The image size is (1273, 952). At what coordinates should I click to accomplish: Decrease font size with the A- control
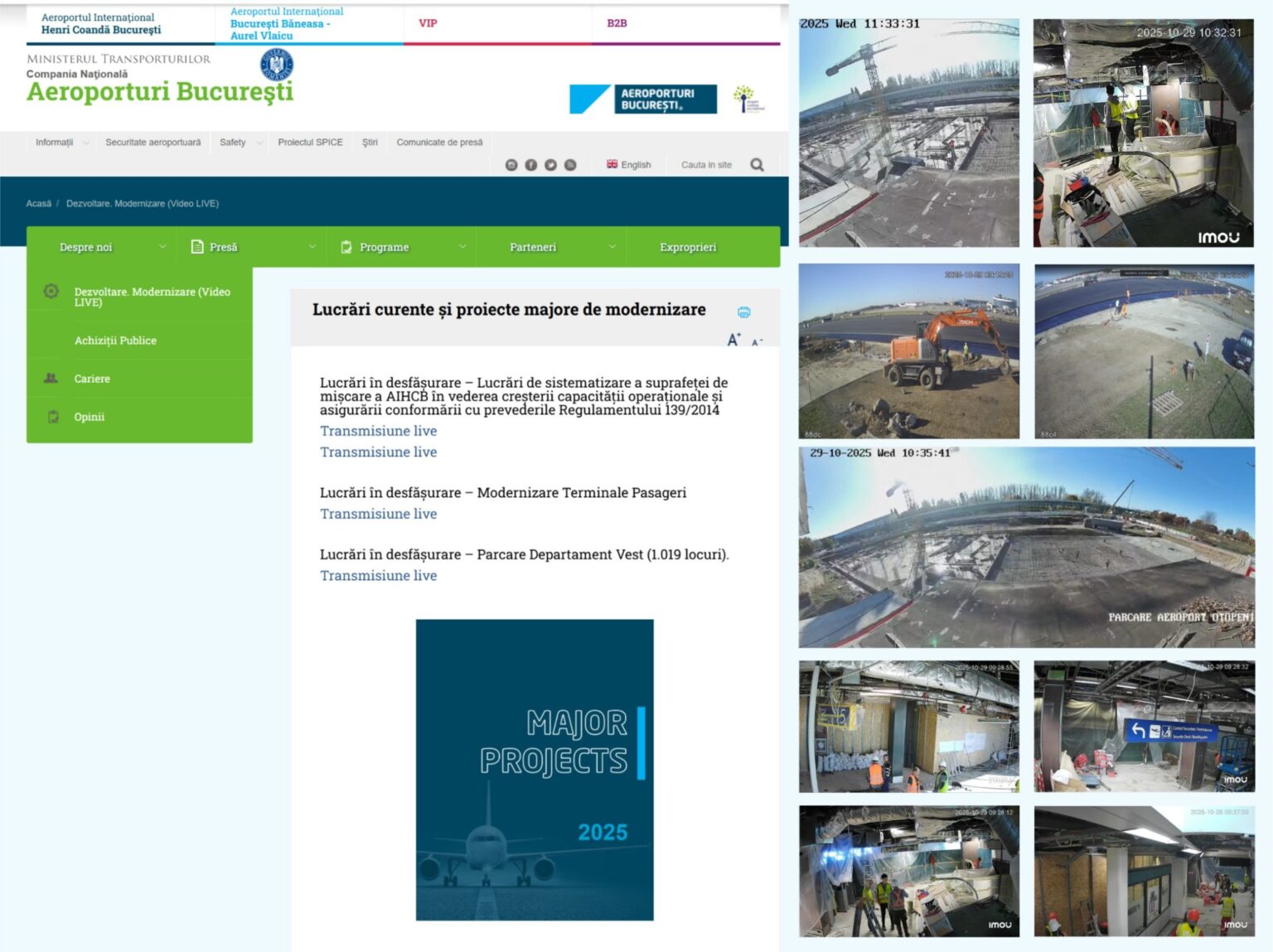tap(756, 341)
